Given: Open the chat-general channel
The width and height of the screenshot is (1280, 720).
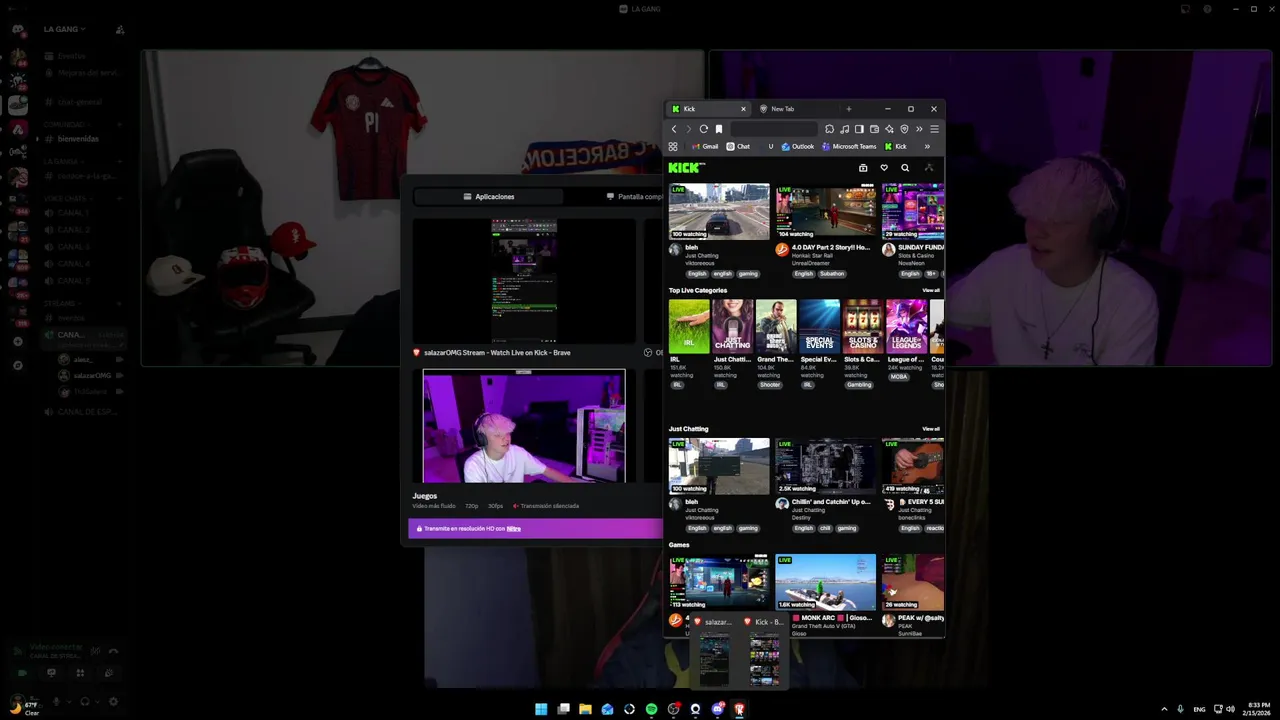Looking at the screenshot, I should click(78, 102).
